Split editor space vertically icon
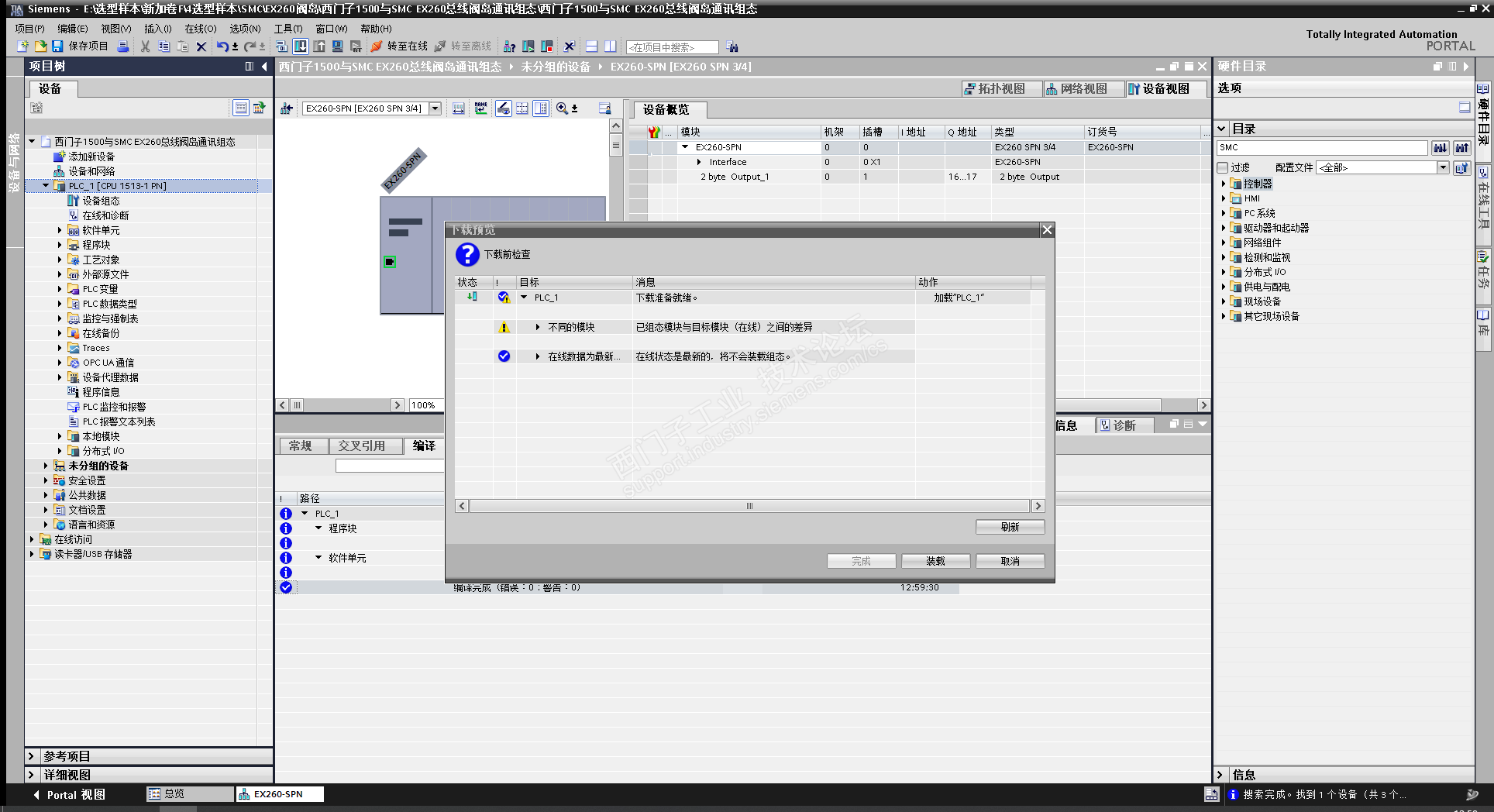The image size is (1494, 812). (x=610, y=46)
